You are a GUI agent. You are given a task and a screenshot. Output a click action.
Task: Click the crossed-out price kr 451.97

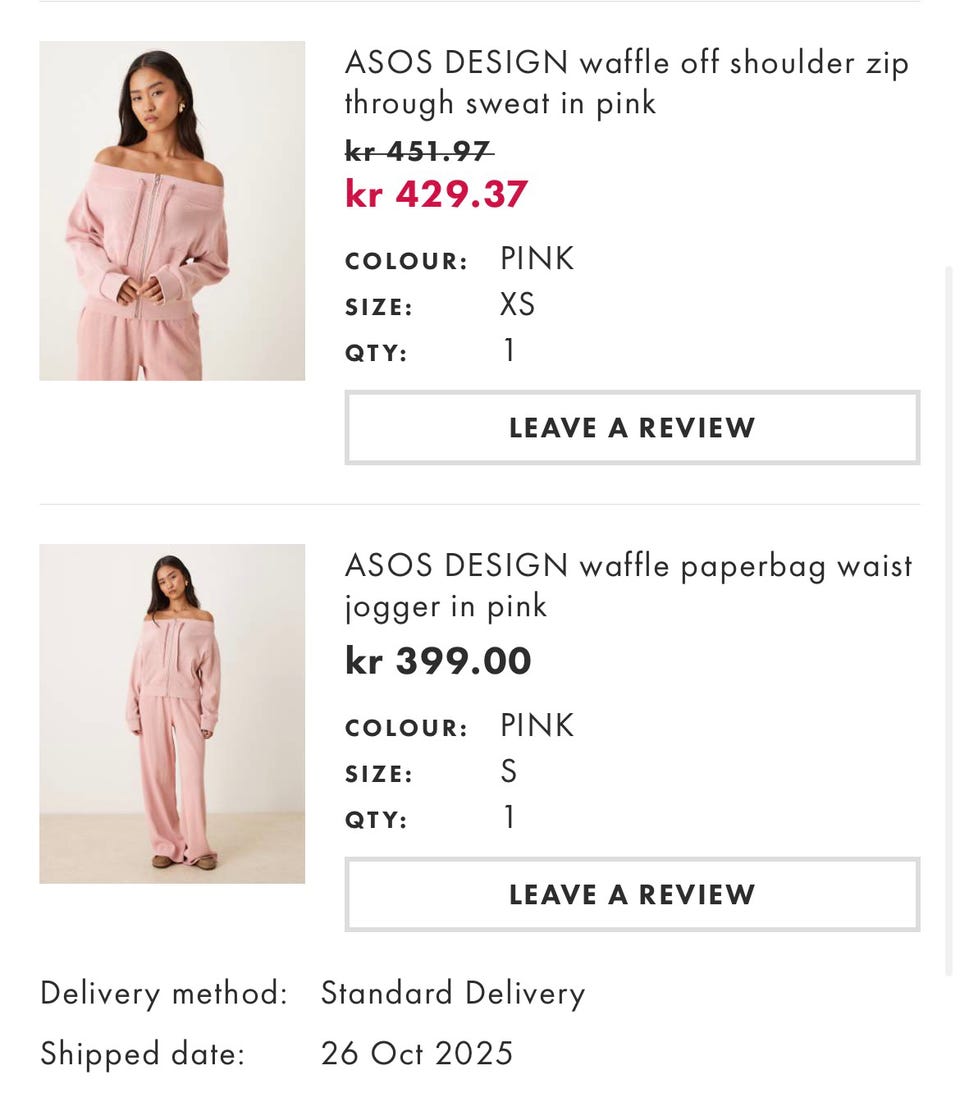click(419, 152)
